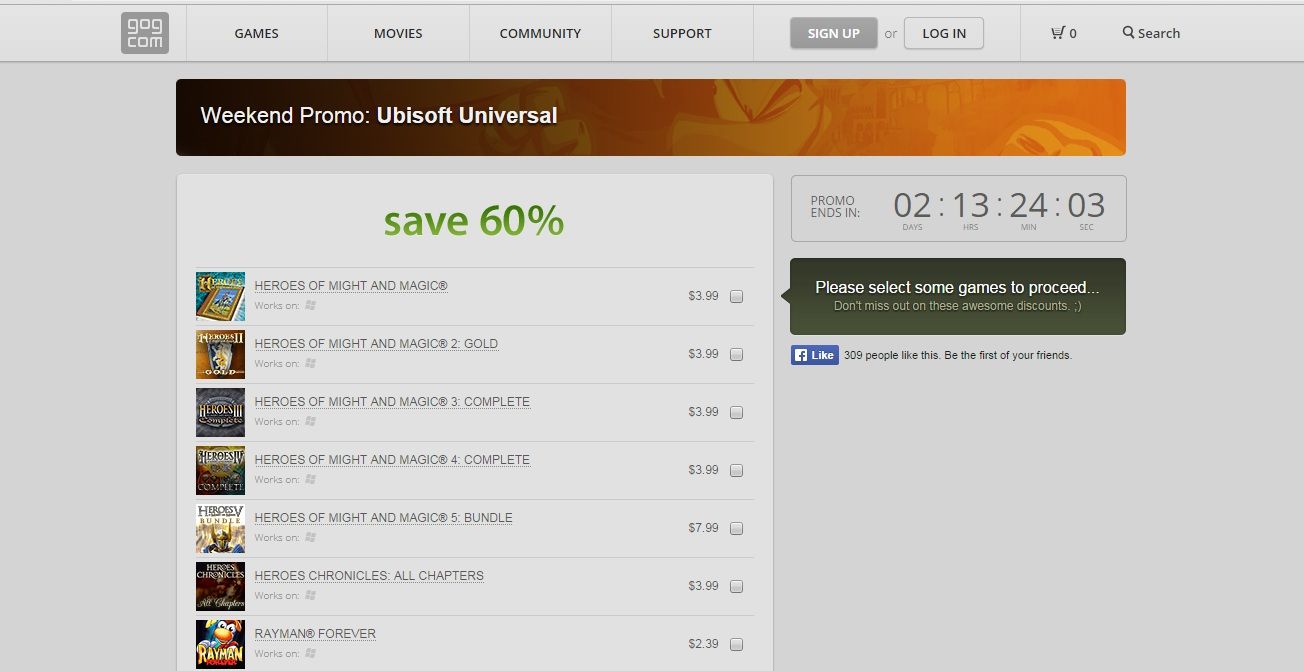The width and height of the screenshot is (1304, 671).
Task: Expand the Community menu
Action: pyautogui.click(x=540, y=33)
